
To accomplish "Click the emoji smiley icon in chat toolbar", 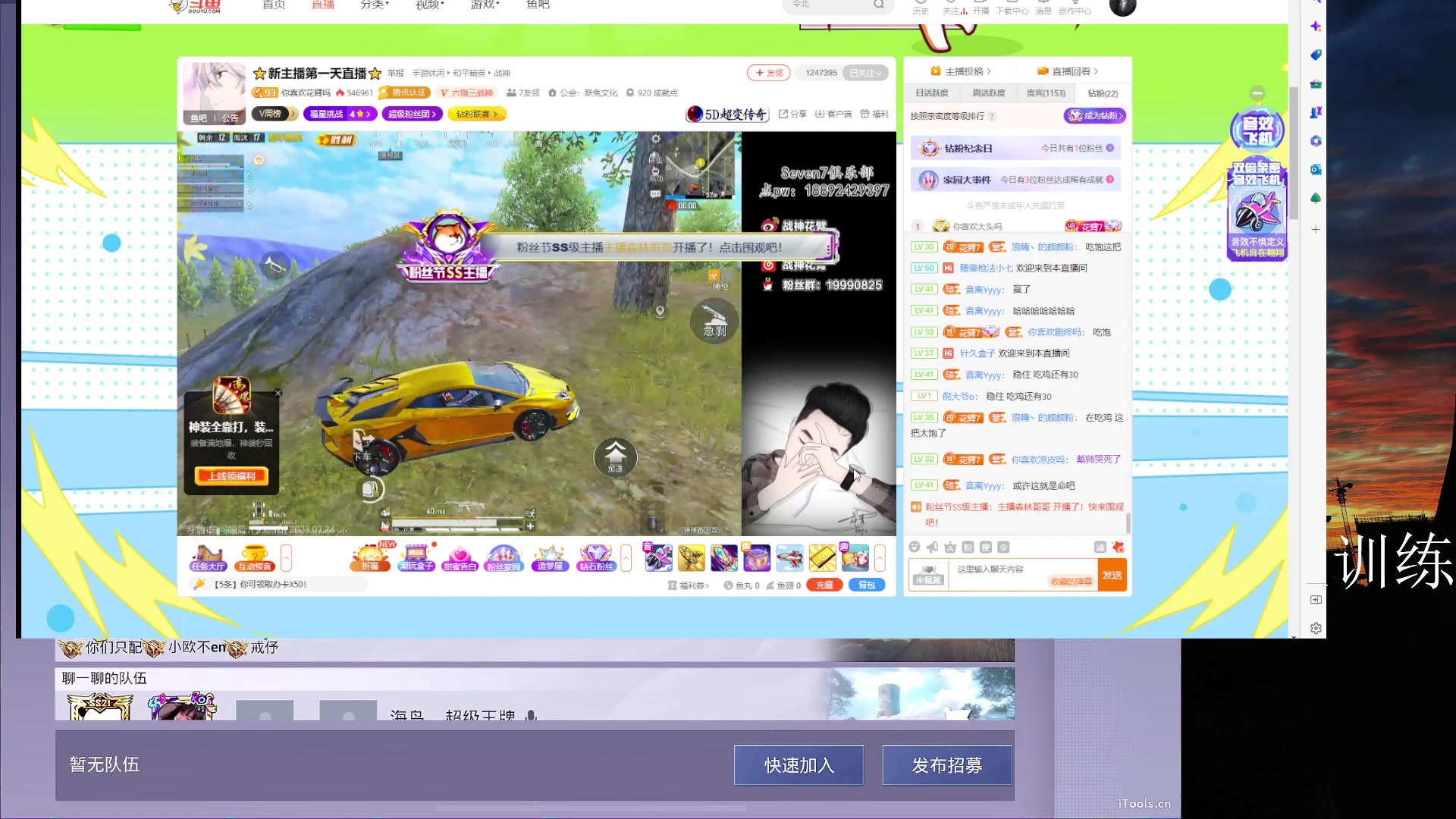I will (x=915, y=547).
